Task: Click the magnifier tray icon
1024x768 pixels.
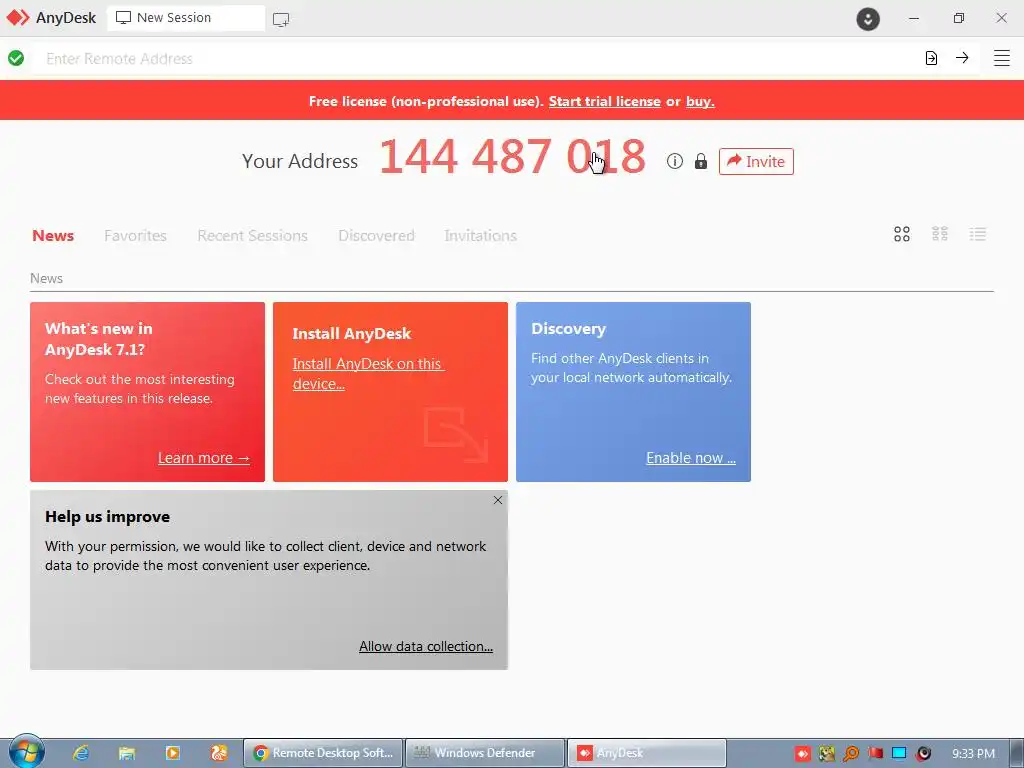Action: point(851,754)
